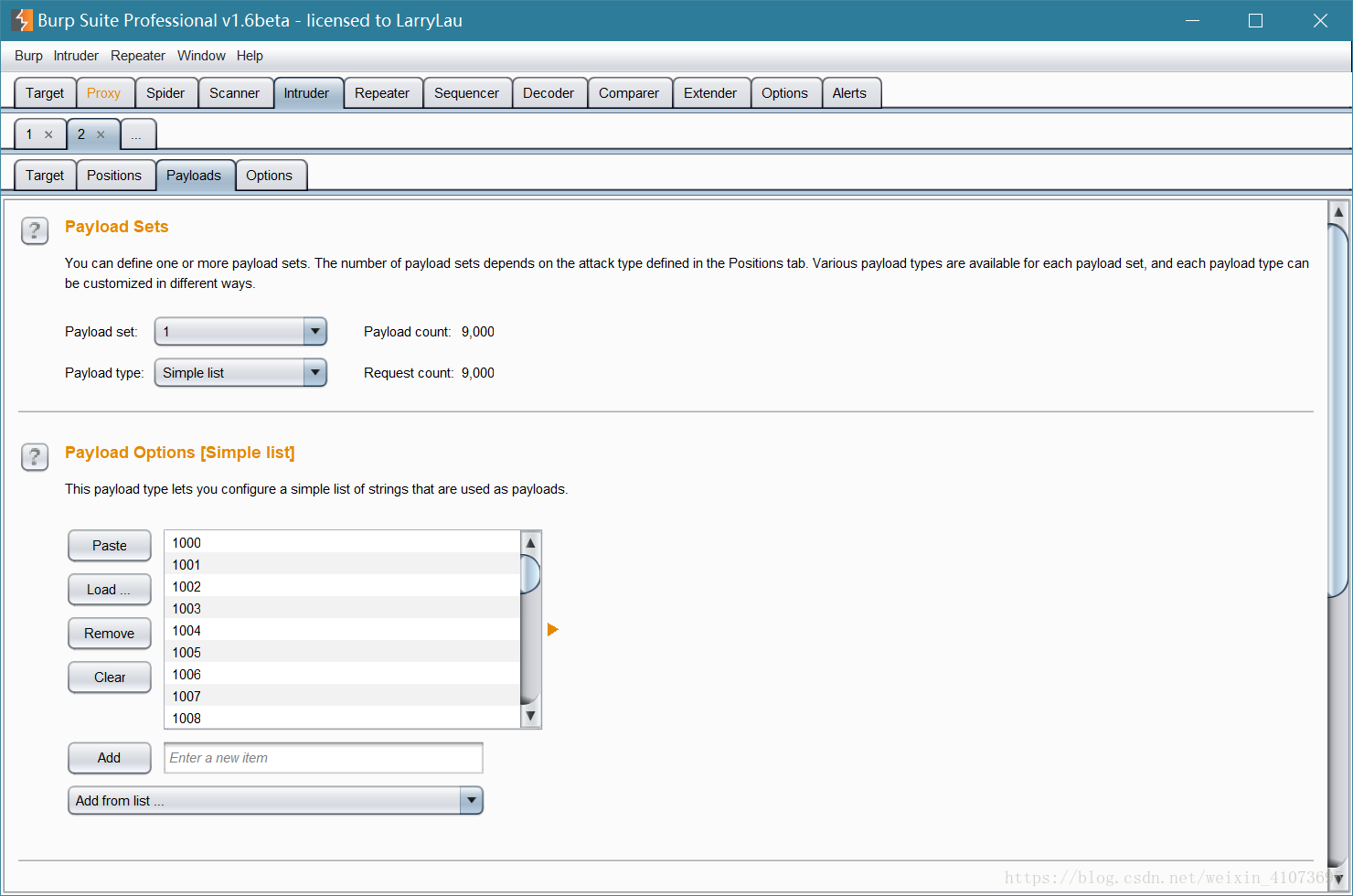Viewport: 1353px width, 896px height.
Task: Open the top-level Options tab
Action: pos(784,93)
